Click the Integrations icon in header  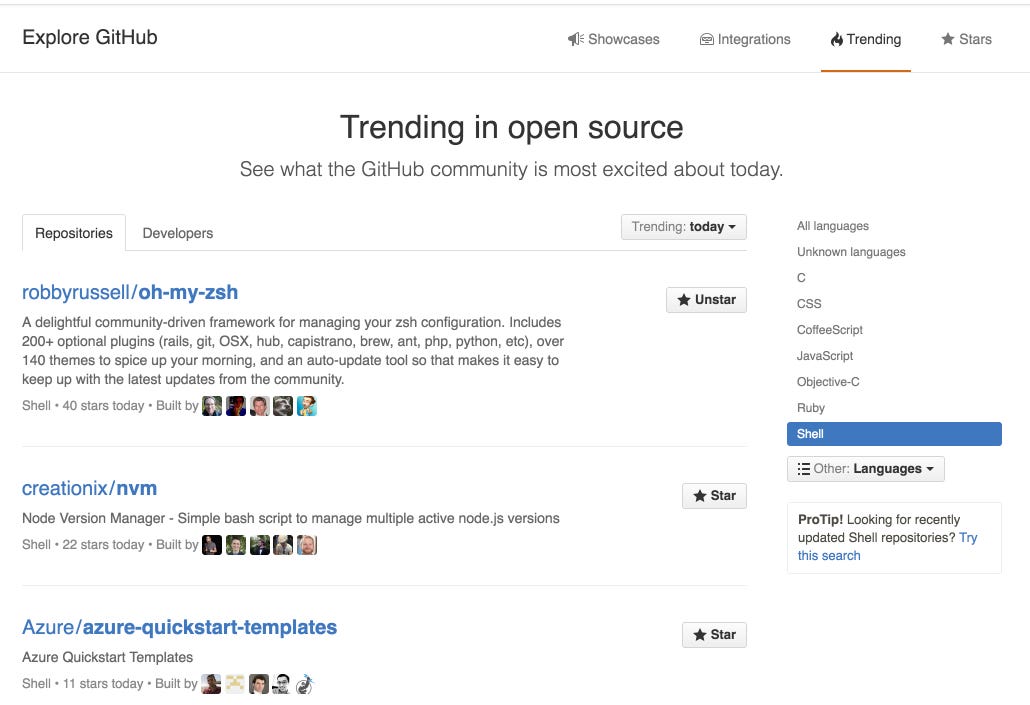pos(706,39)
